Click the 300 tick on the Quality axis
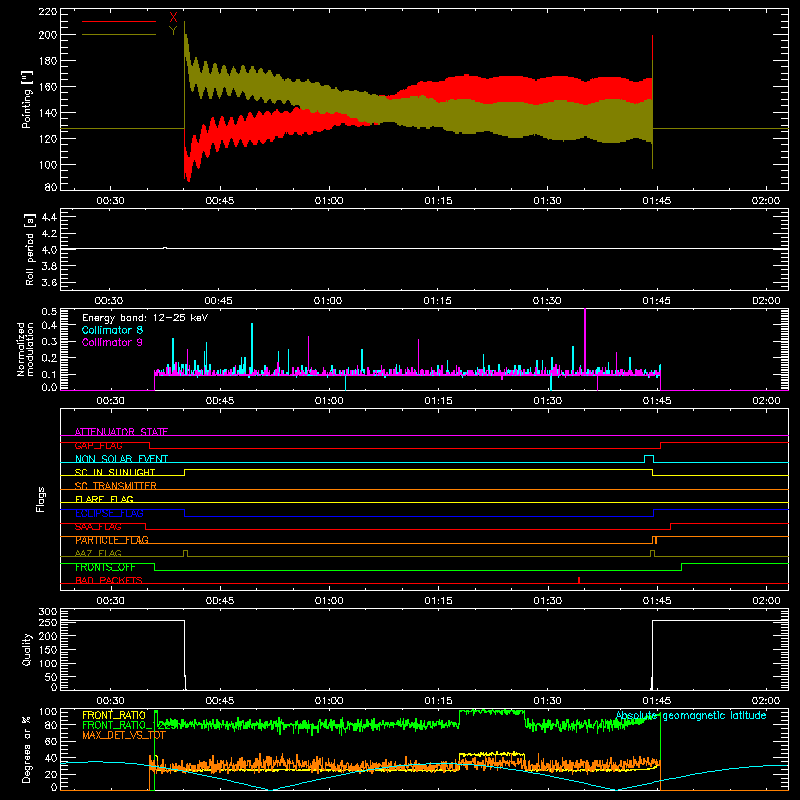The image size is (800, 800). click(48, 611)
